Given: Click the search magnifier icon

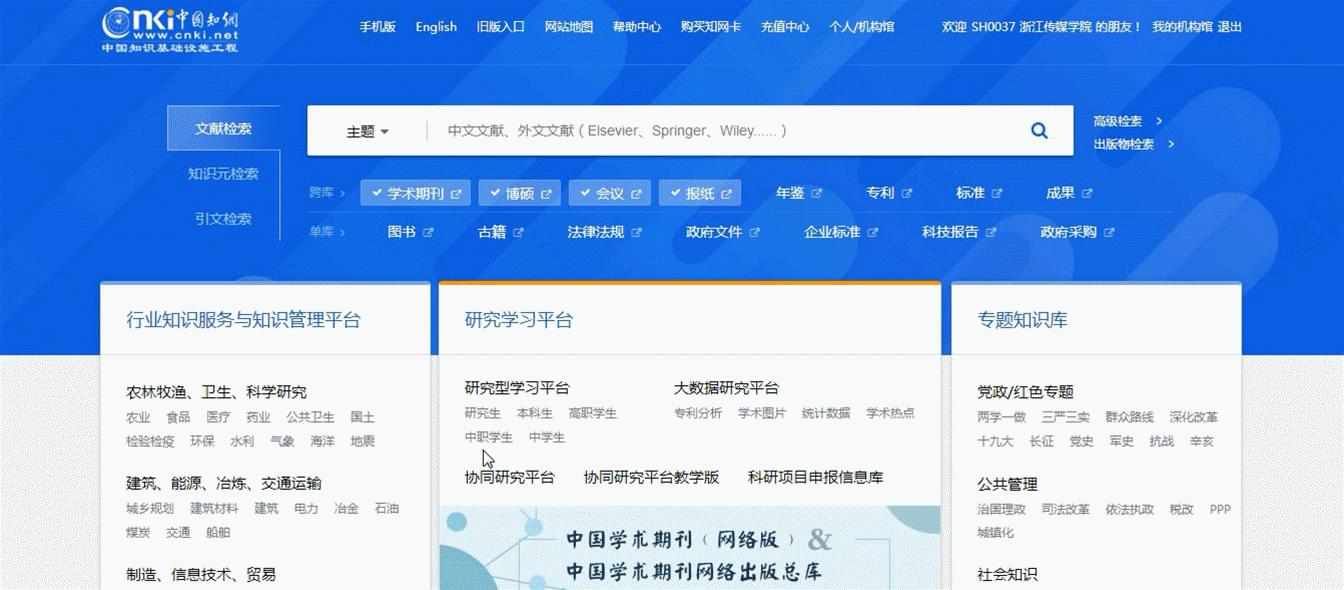Looking at the screenshot, I should 1039,130.
